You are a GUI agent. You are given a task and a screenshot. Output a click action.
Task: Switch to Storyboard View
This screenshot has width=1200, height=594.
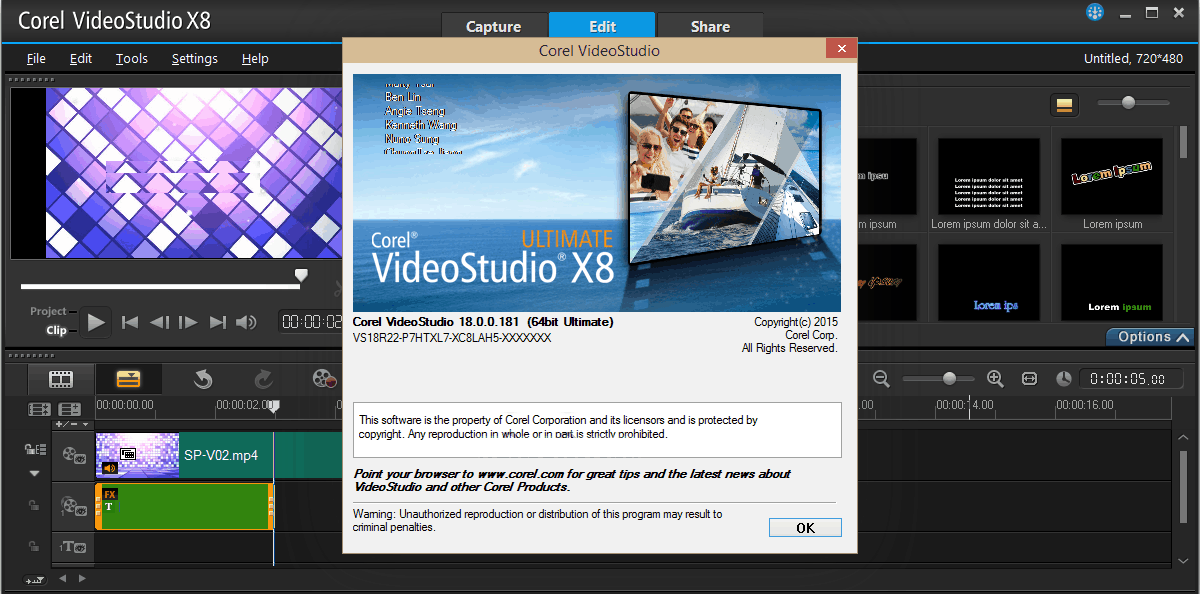(62, 379)
